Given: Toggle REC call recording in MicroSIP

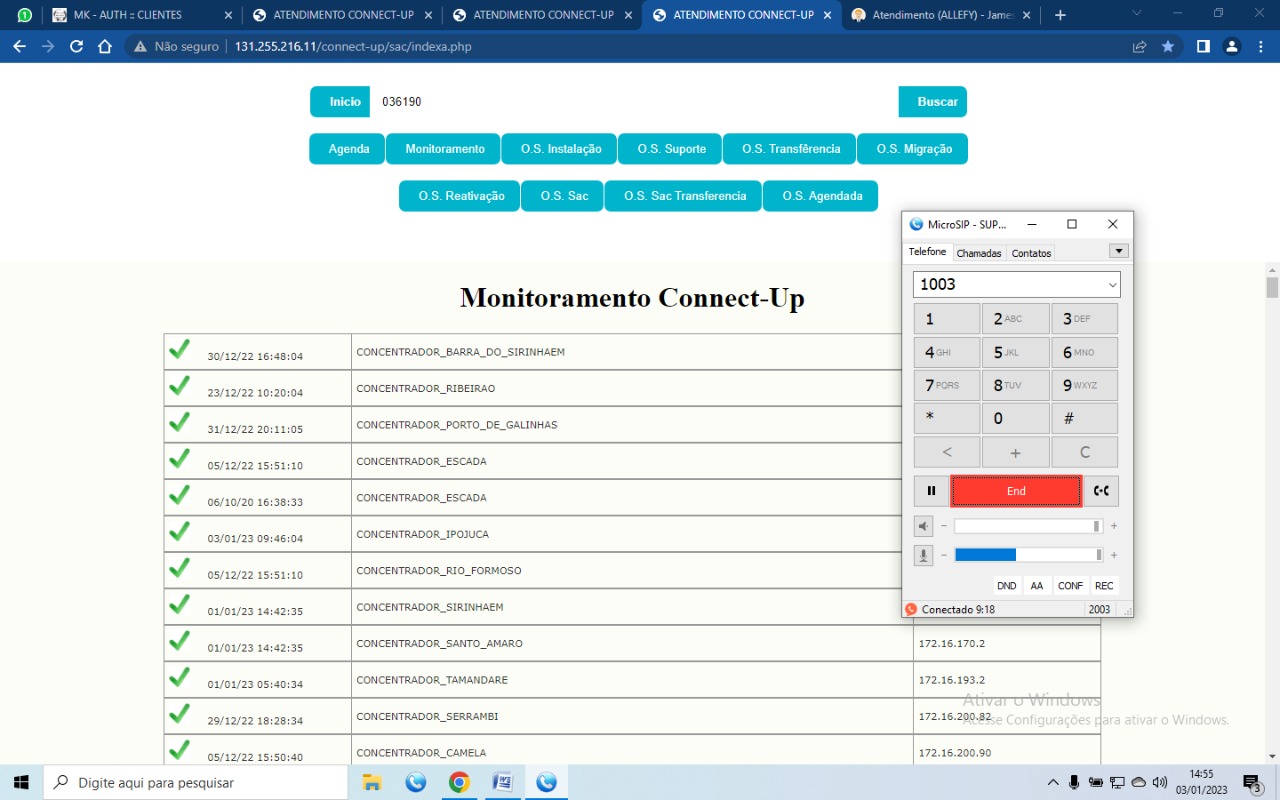Looking at the screenshot, I should pyautogui.click(x=1104, y=586).
